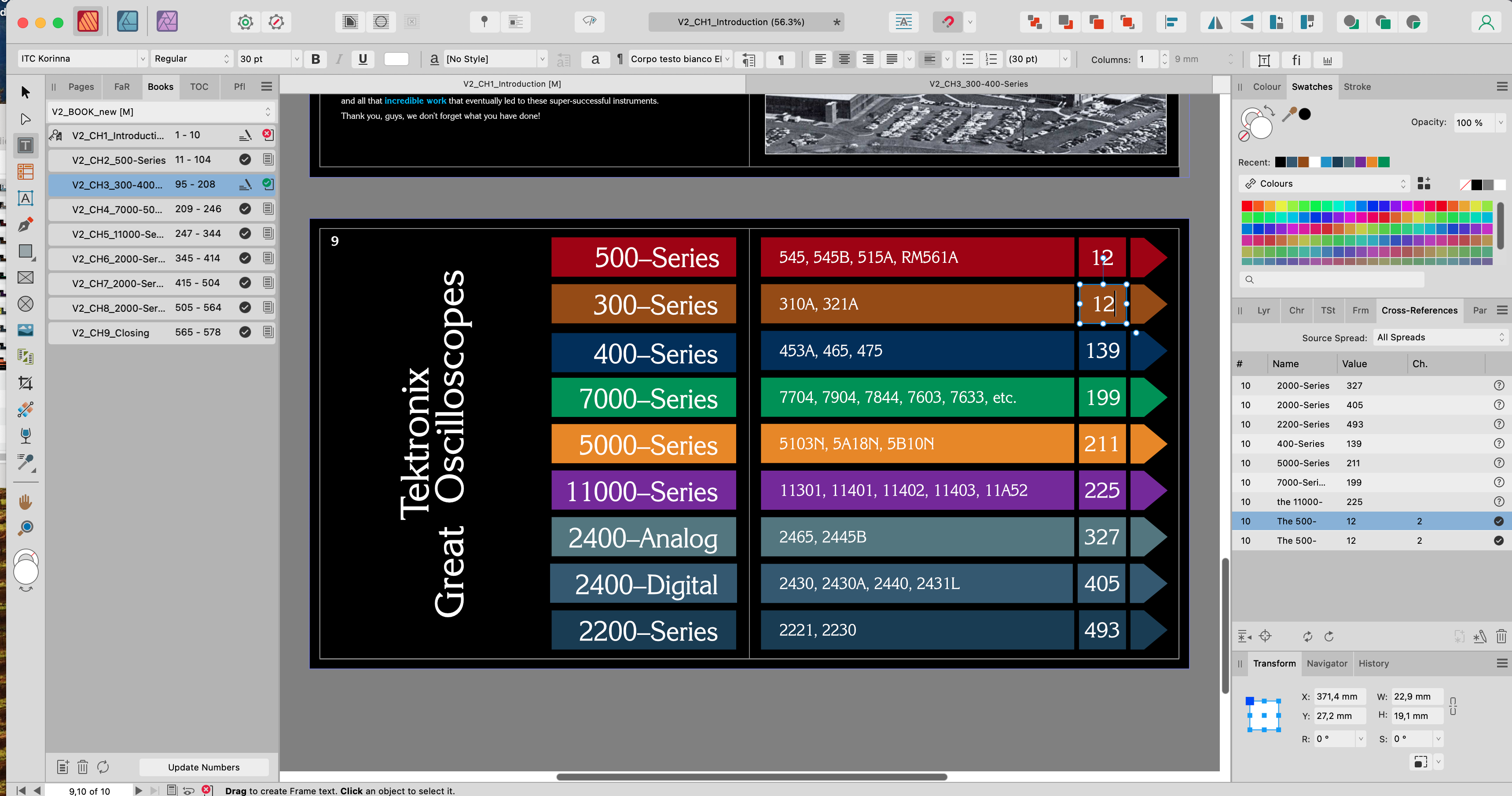Click the Update Numbers button
Image resolution: width=1512 pixels, height=796 pixels.
tap(204, 767)
